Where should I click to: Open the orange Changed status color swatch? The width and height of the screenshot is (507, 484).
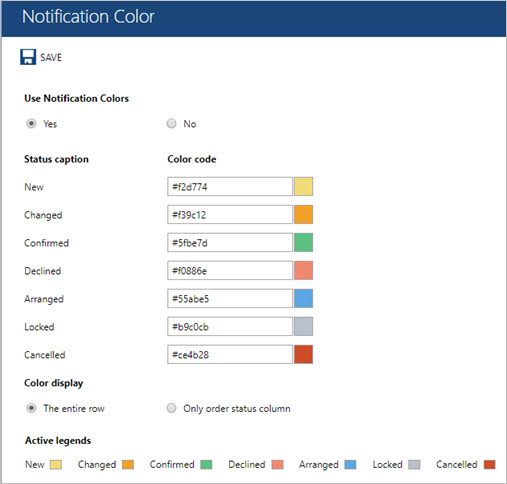point(303,214)
